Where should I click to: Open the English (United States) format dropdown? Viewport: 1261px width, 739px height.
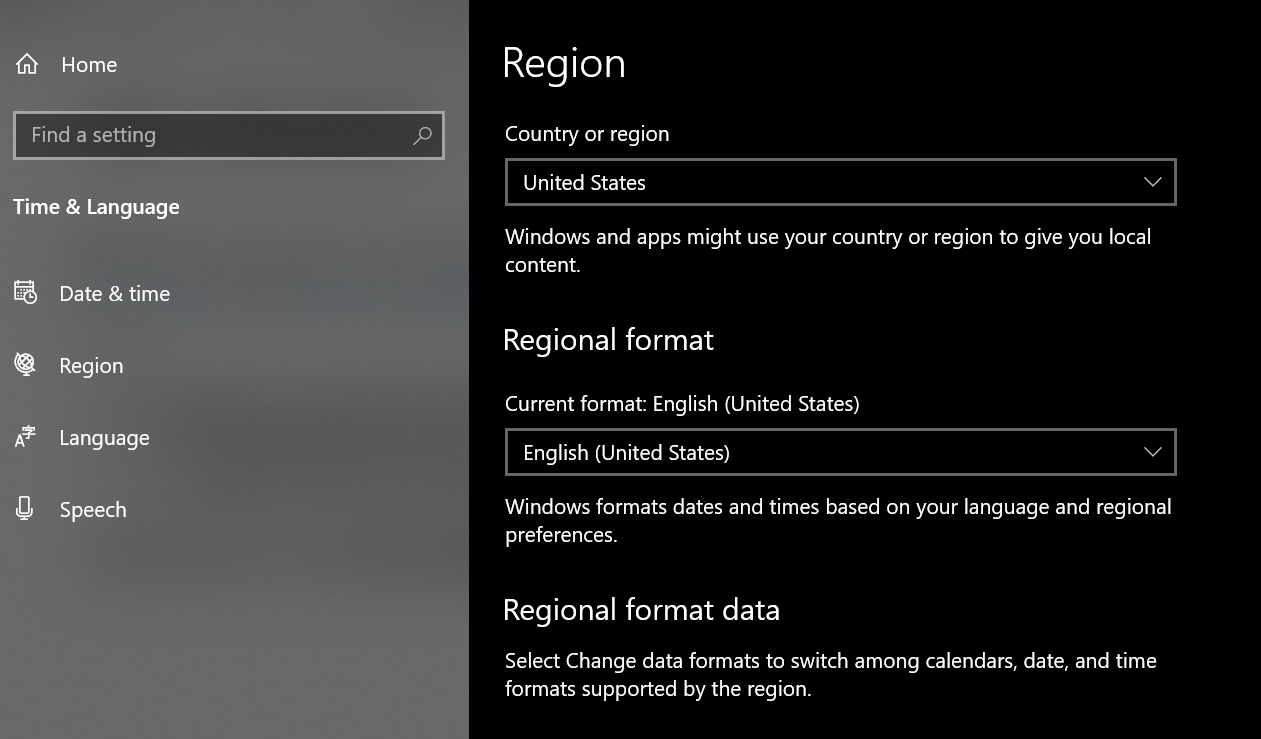pos(841,452)
